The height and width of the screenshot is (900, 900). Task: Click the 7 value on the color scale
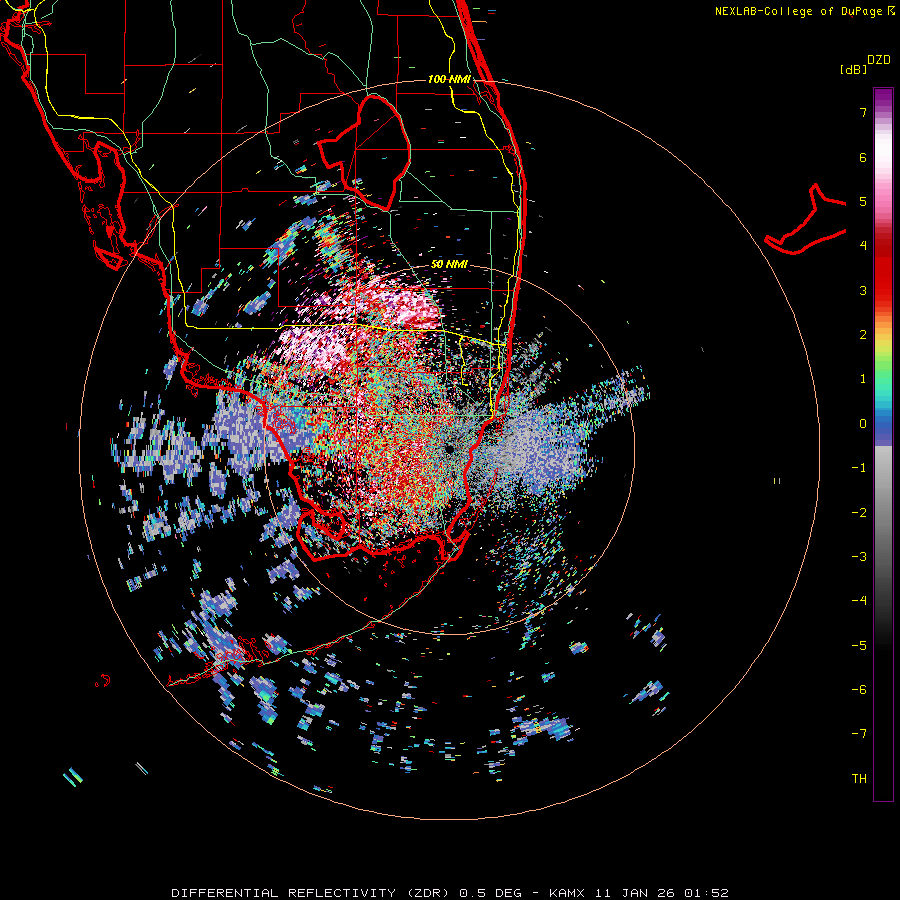pos(863,112)
